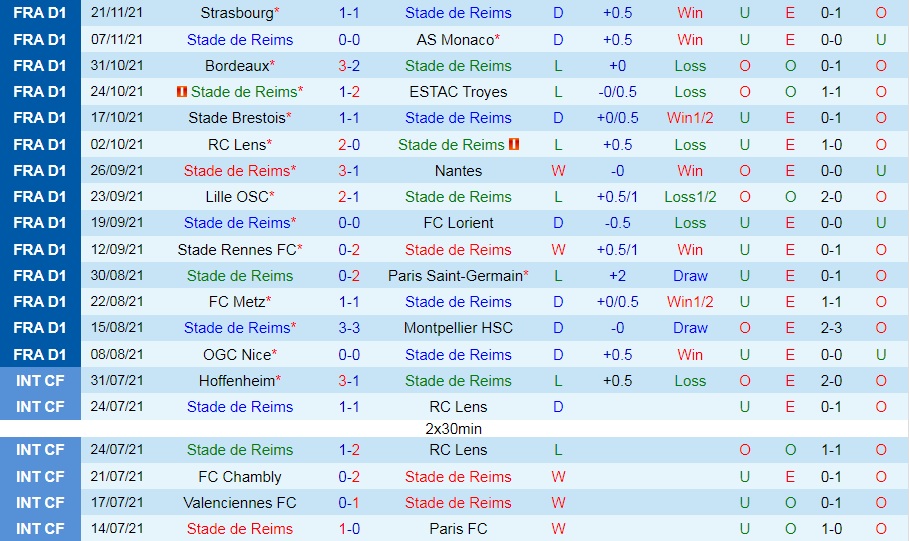Click the Paris Saint-Germain team link
The image size is (909, 541).
coord(455,276)
